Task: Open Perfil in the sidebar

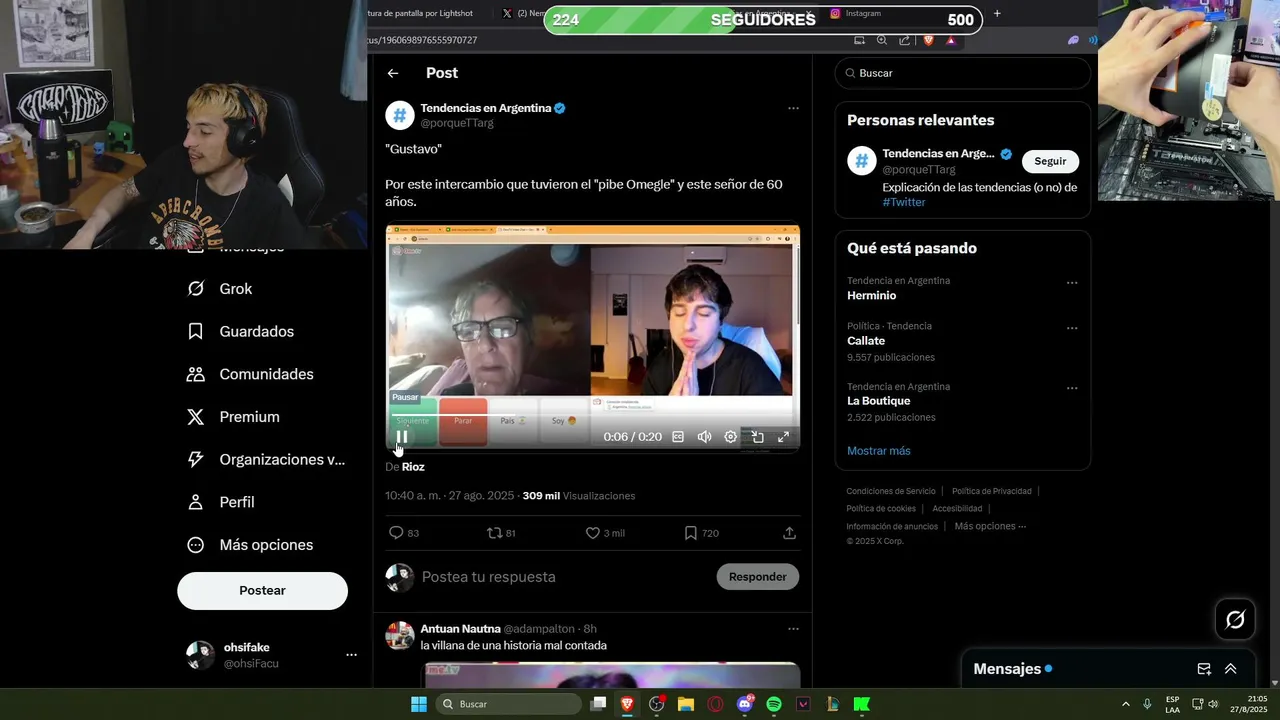Action: (x=221, y=502)
